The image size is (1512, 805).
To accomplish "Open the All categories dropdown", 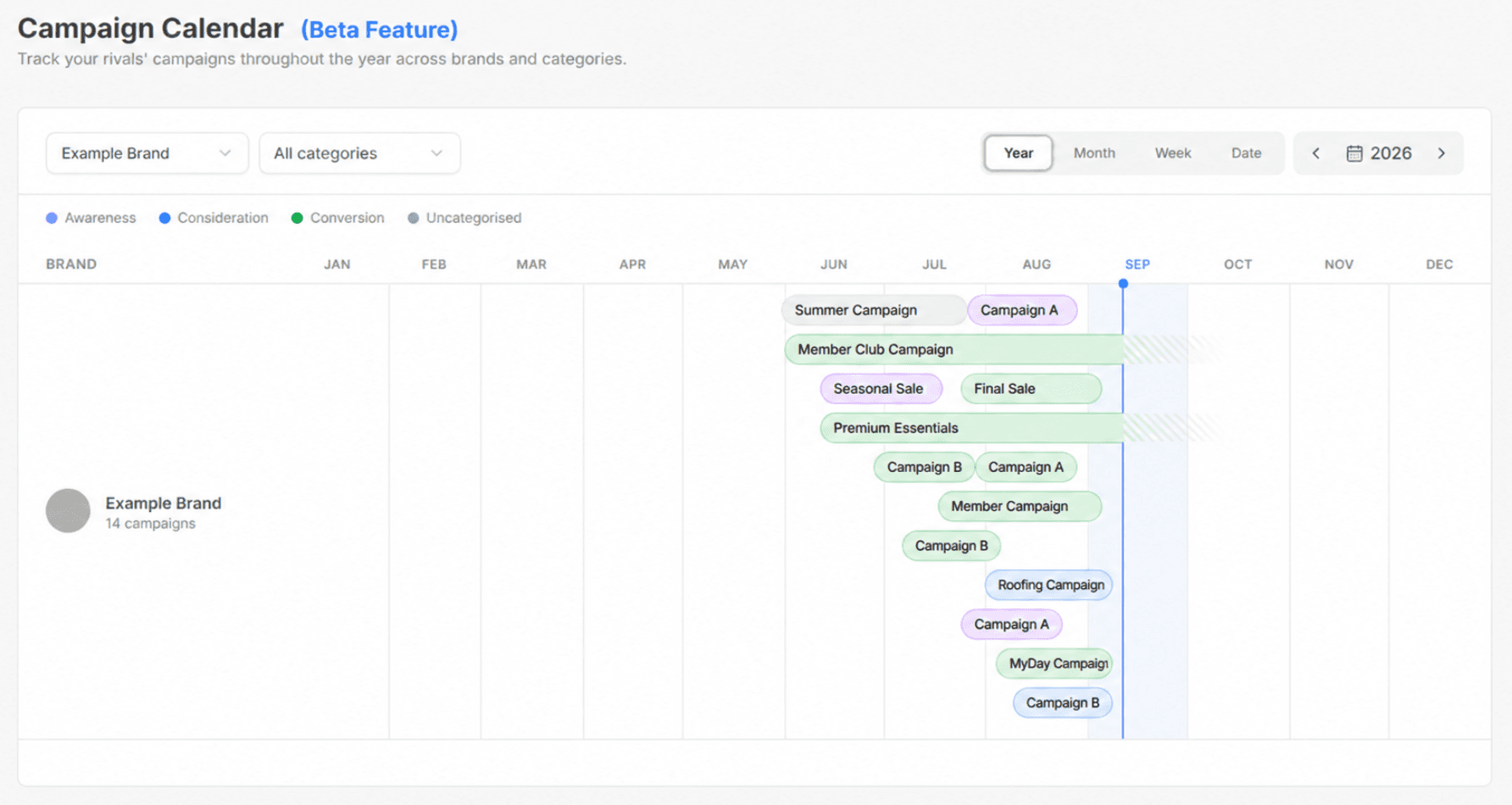I will 359,153.
